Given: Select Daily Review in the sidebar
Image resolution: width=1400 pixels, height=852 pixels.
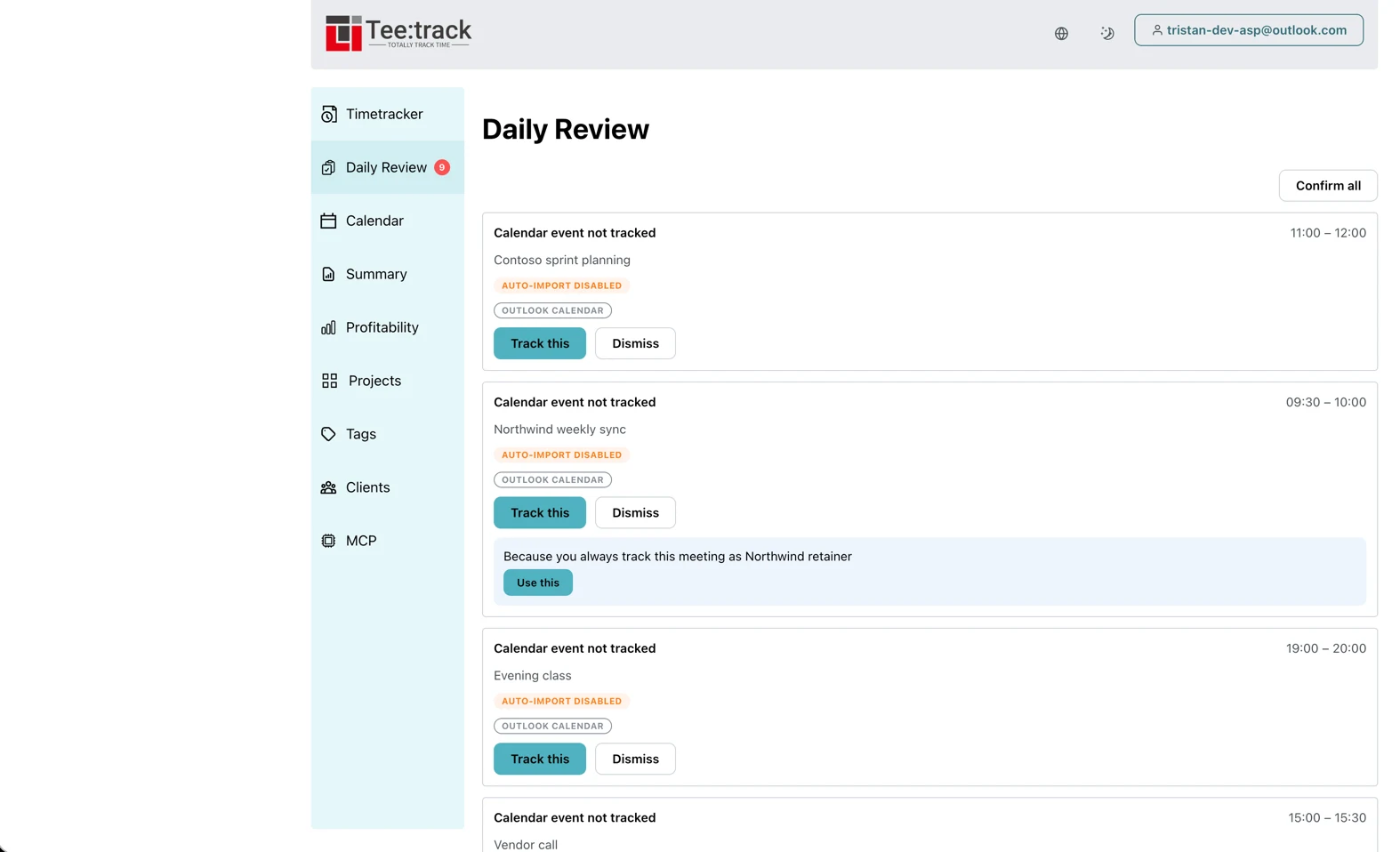Looking at the screenshot, I should (x=388, y=167).
